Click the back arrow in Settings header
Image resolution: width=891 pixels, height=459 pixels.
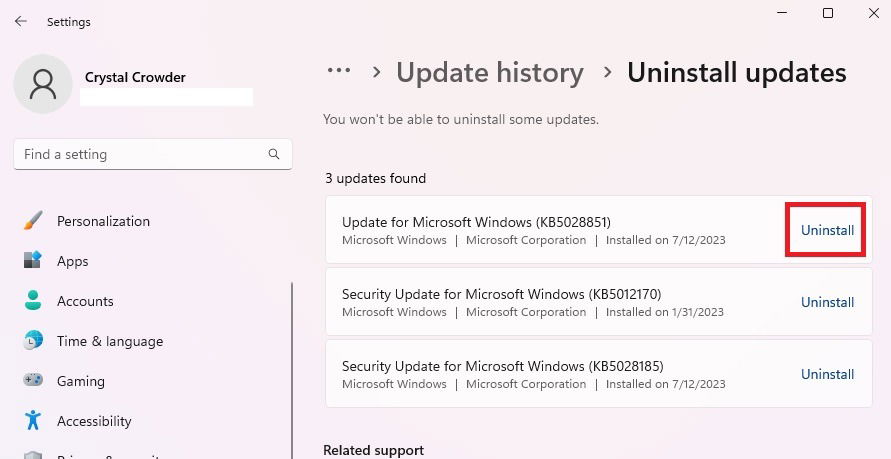tap(20, 22)
